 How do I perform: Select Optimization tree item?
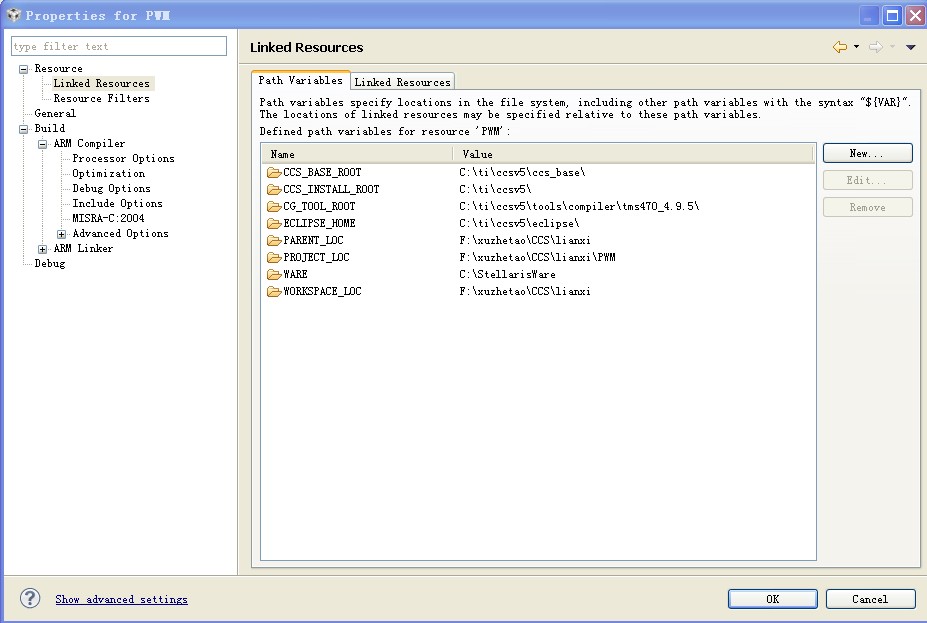(x=109, y=173)
